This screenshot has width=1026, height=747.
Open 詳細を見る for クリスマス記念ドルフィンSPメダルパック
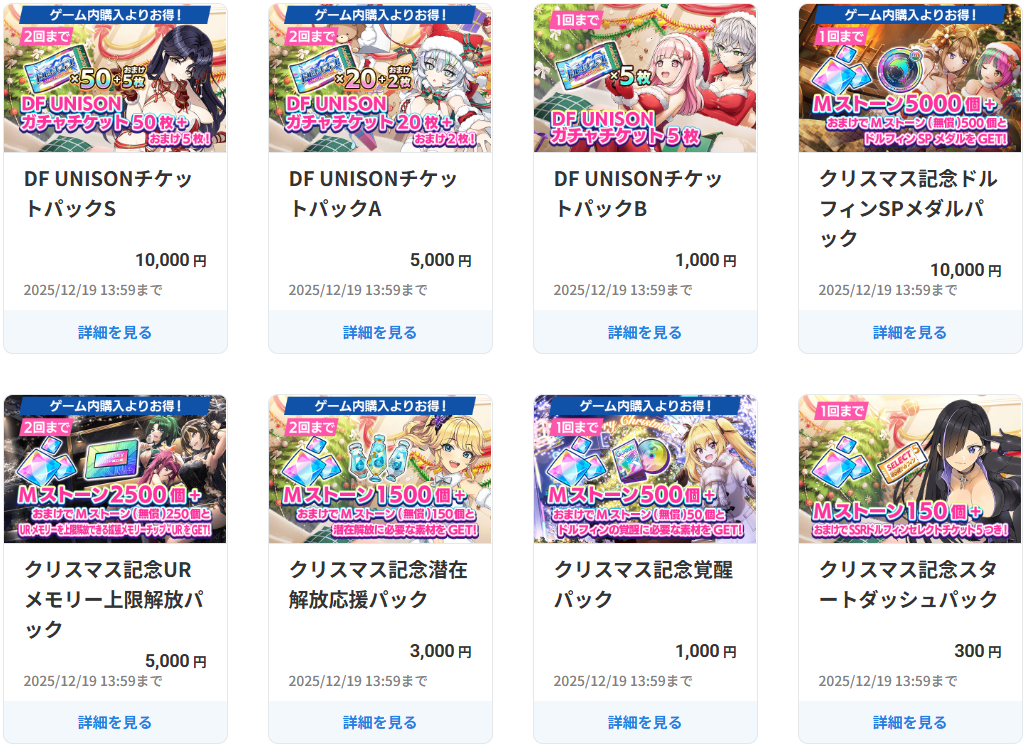point(910,332)
